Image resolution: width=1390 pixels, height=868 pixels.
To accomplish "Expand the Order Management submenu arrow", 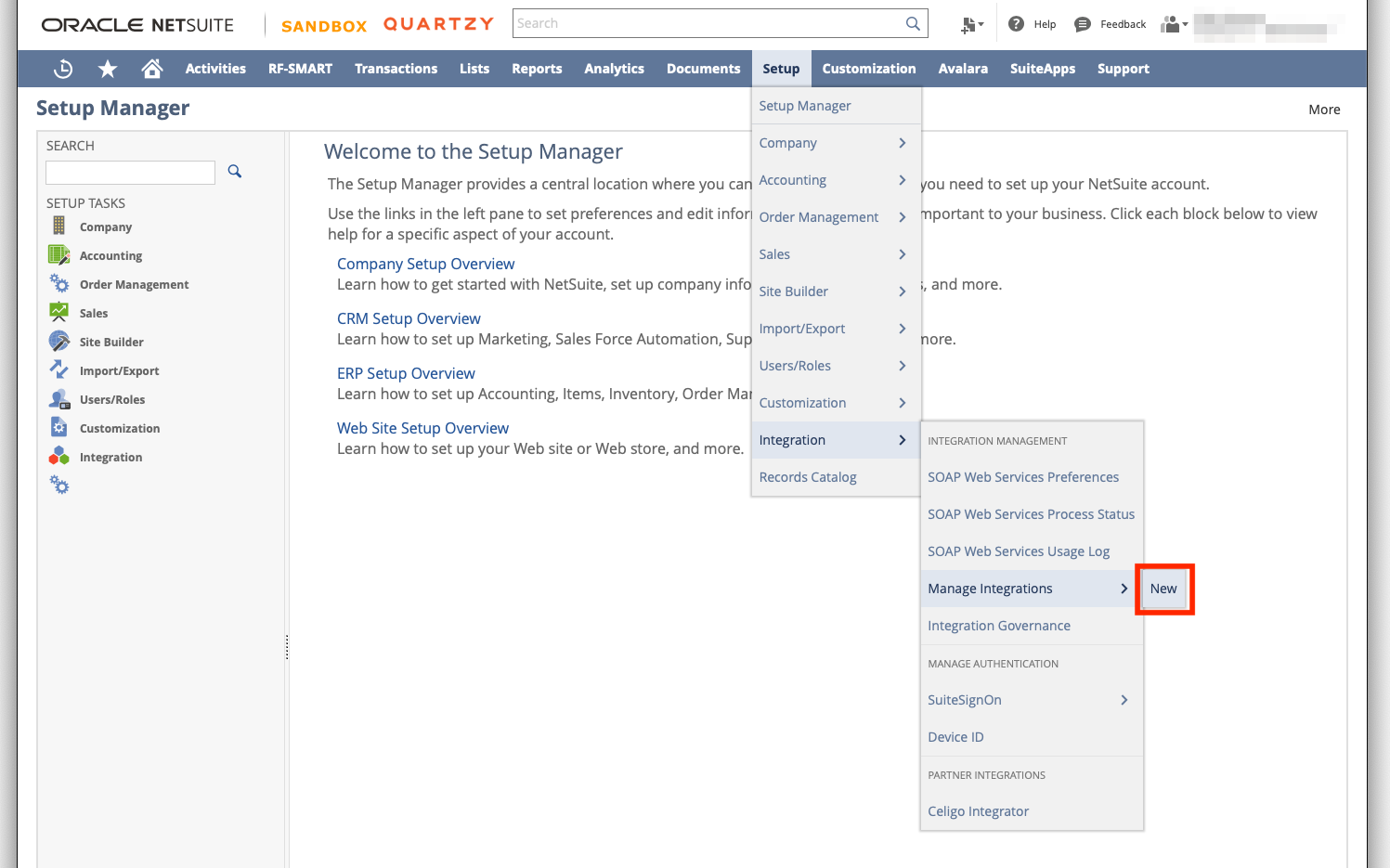I will [x=903, y=217].
